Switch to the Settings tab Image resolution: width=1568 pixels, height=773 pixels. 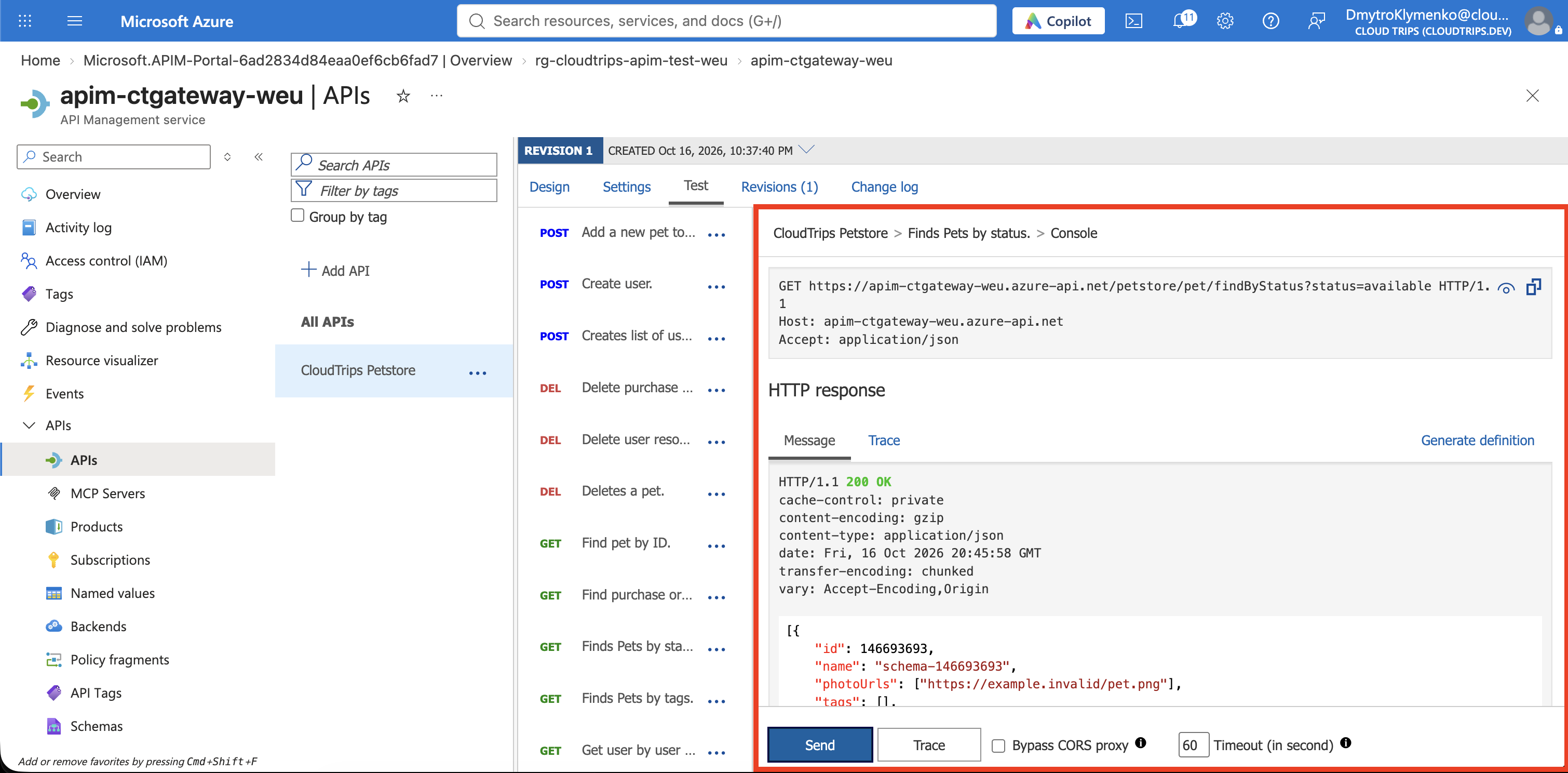pyautogui.click(x=626, y=186)
